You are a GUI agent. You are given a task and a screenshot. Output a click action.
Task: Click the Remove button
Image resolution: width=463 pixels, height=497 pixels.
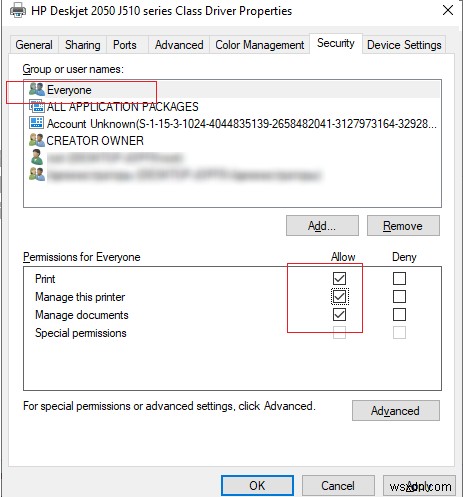403,226
